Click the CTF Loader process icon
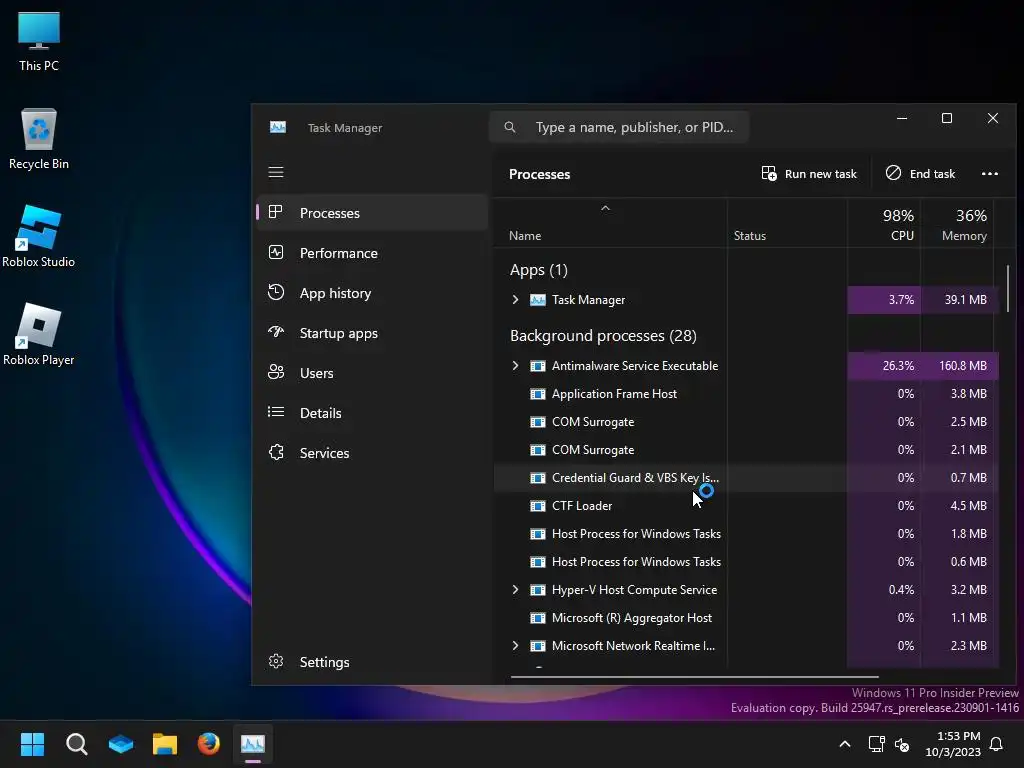1024x768 pixels. tap(537, 505)
